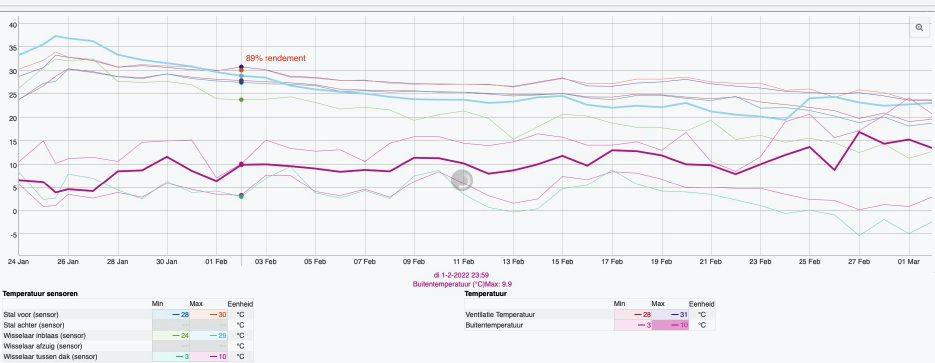Click the empty Stal achter Min cell
Image resolution: width=935 pixels, height=363 pixels.
171,325
